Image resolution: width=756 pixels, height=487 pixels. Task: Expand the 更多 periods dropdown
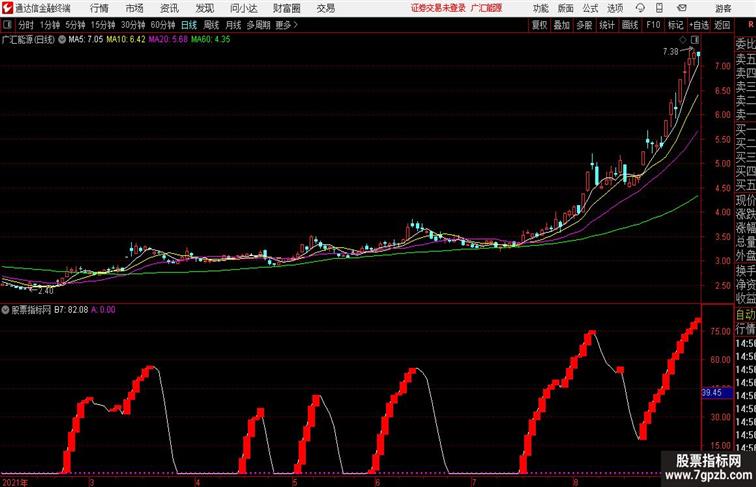pyautogui.click(x=287, y=25)
